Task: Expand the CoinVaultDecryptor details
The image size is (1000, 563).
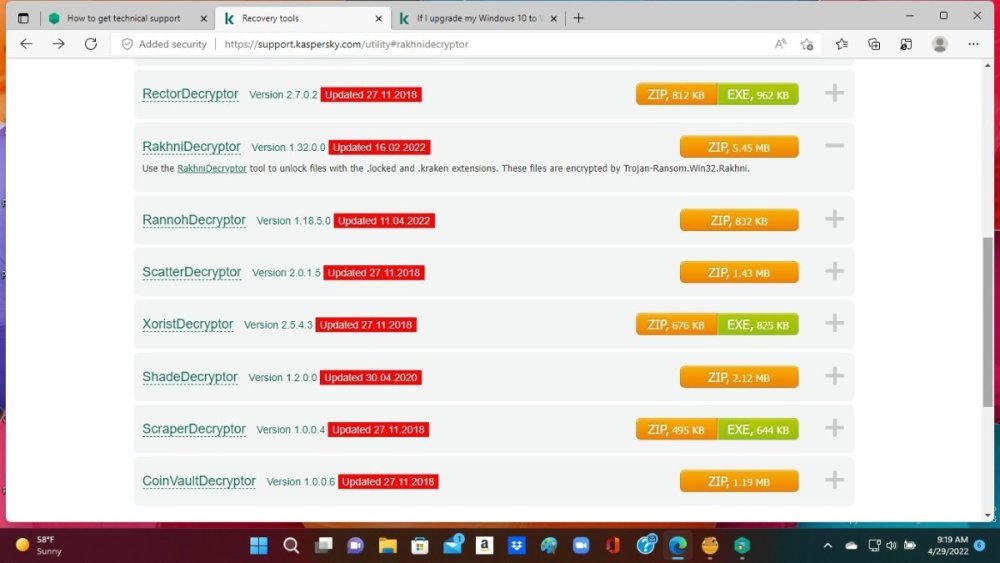Action: pyautogui.click(x=834, y=480)
